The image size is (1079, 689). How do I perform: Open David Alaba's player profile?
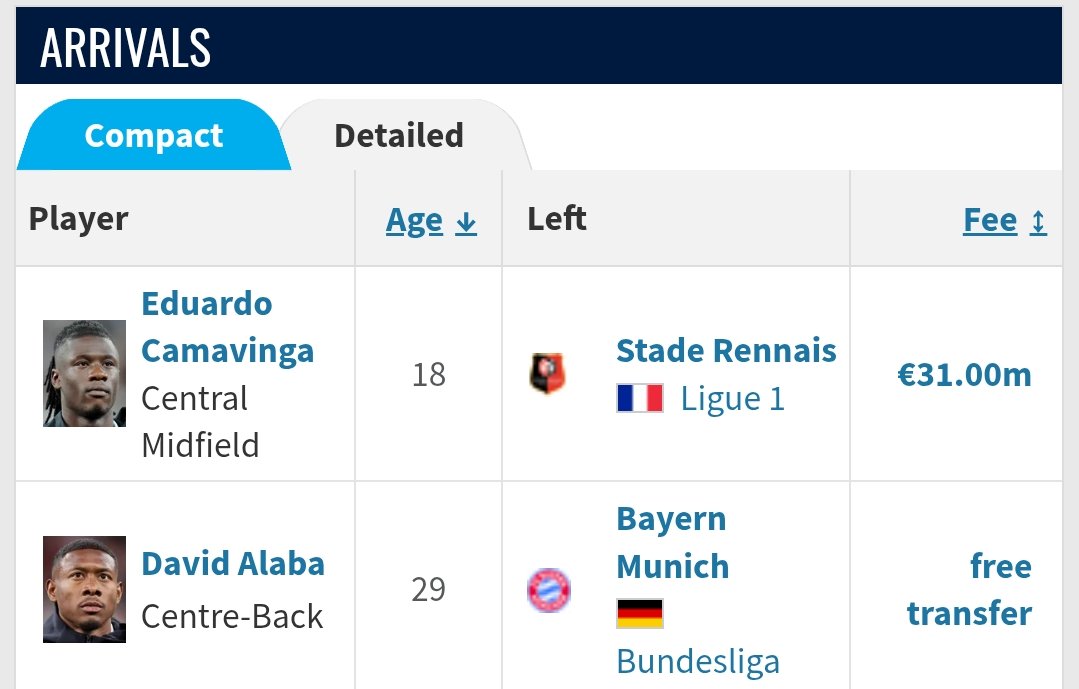click(233, 564)
